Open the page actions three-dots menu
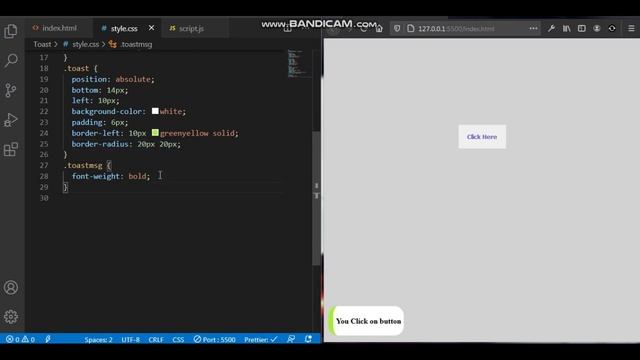The image size is (640, 360). [533, 29]
